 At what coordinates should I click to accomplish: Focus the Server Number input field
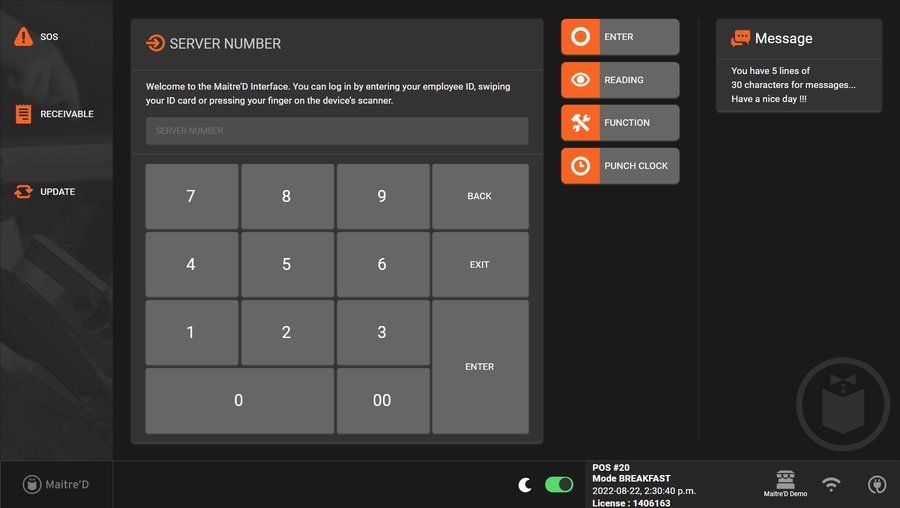point(337,131)
